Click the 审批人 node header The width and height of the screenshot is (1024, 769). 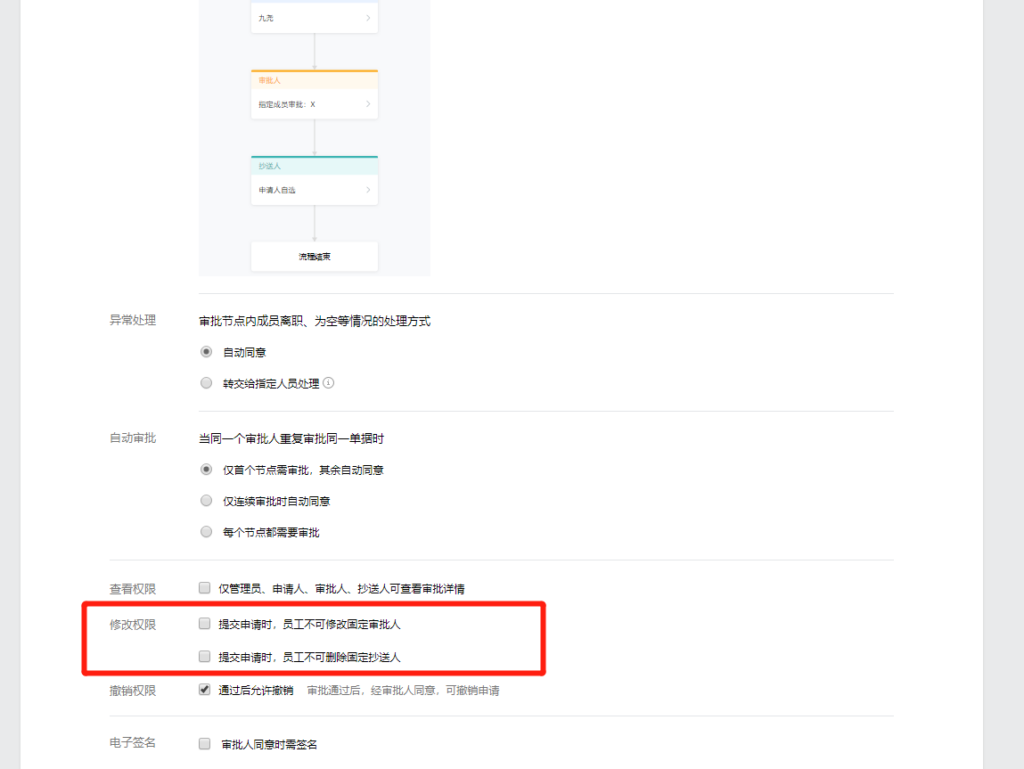tap(314, 80)
